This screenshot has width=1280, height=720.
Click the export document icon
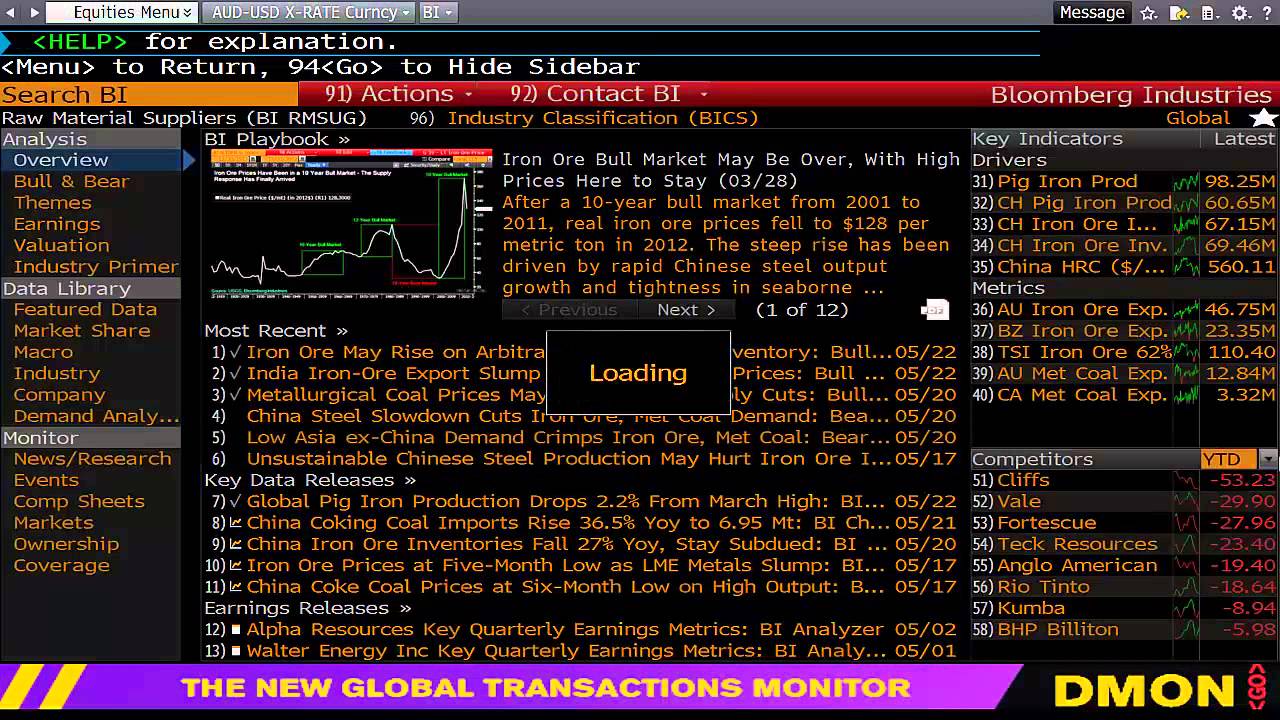pos(1179,13)
